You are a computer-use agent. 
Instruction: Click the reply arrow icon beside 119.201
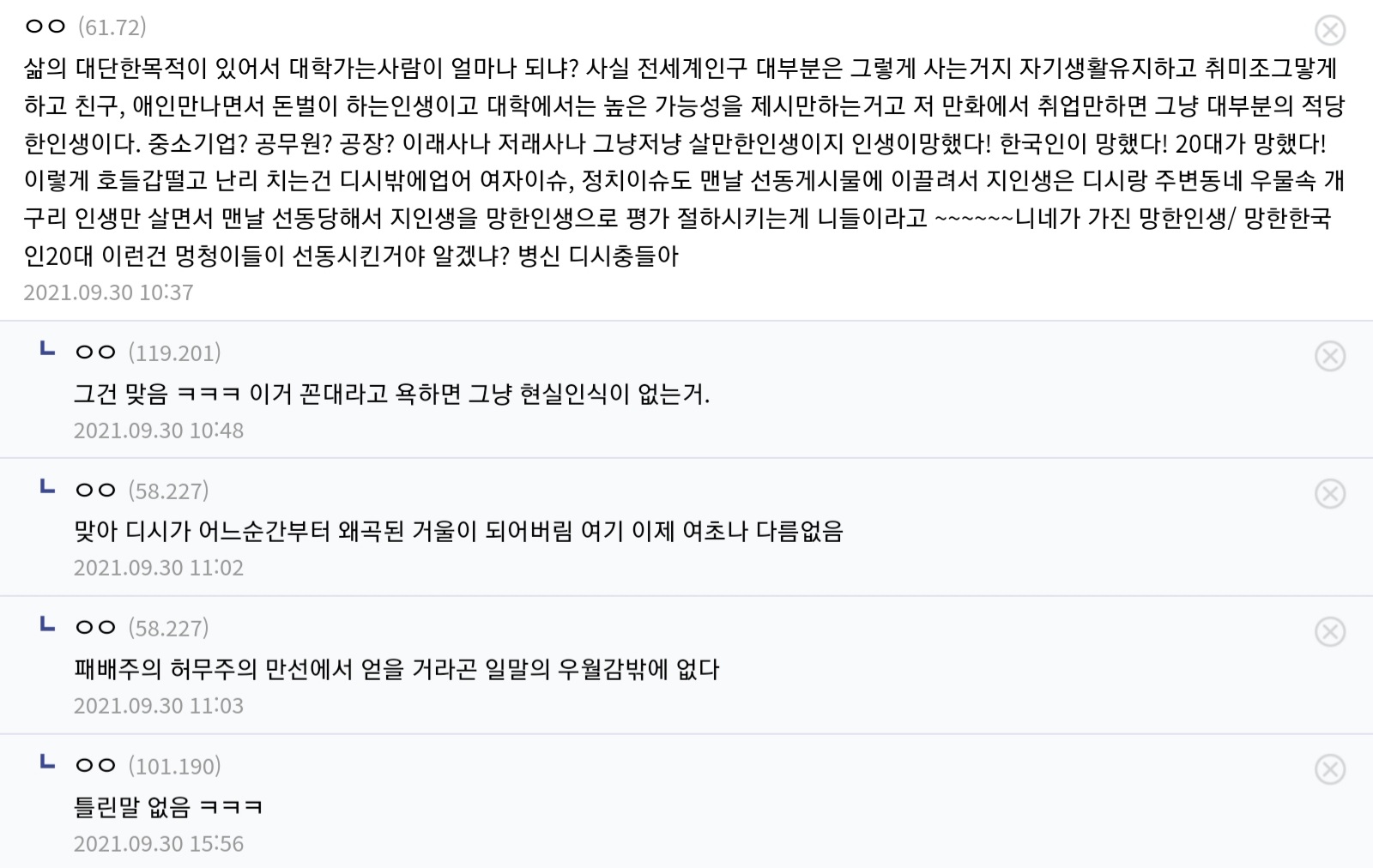point(48,349)
